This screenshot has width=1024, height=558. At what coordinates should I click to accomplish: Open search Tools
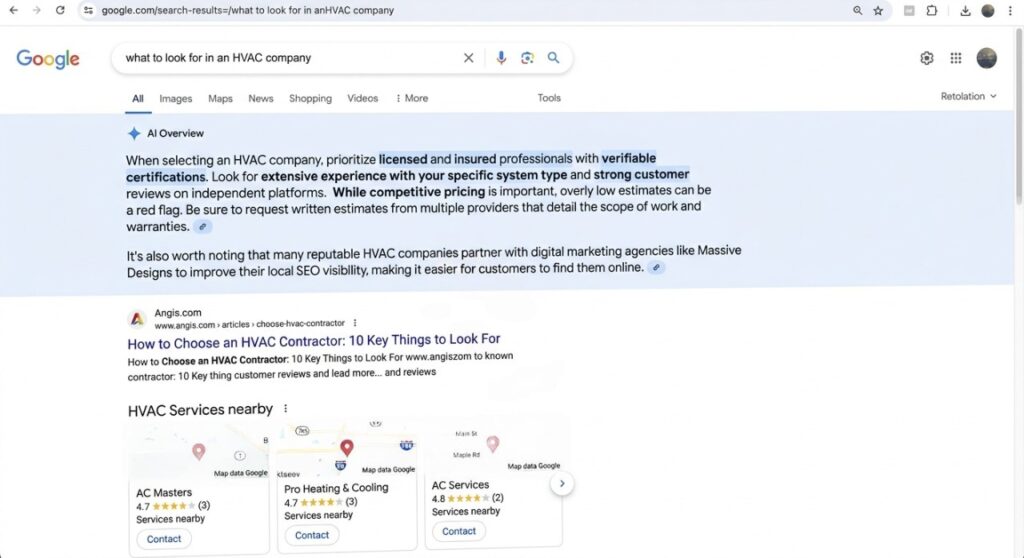549,98
